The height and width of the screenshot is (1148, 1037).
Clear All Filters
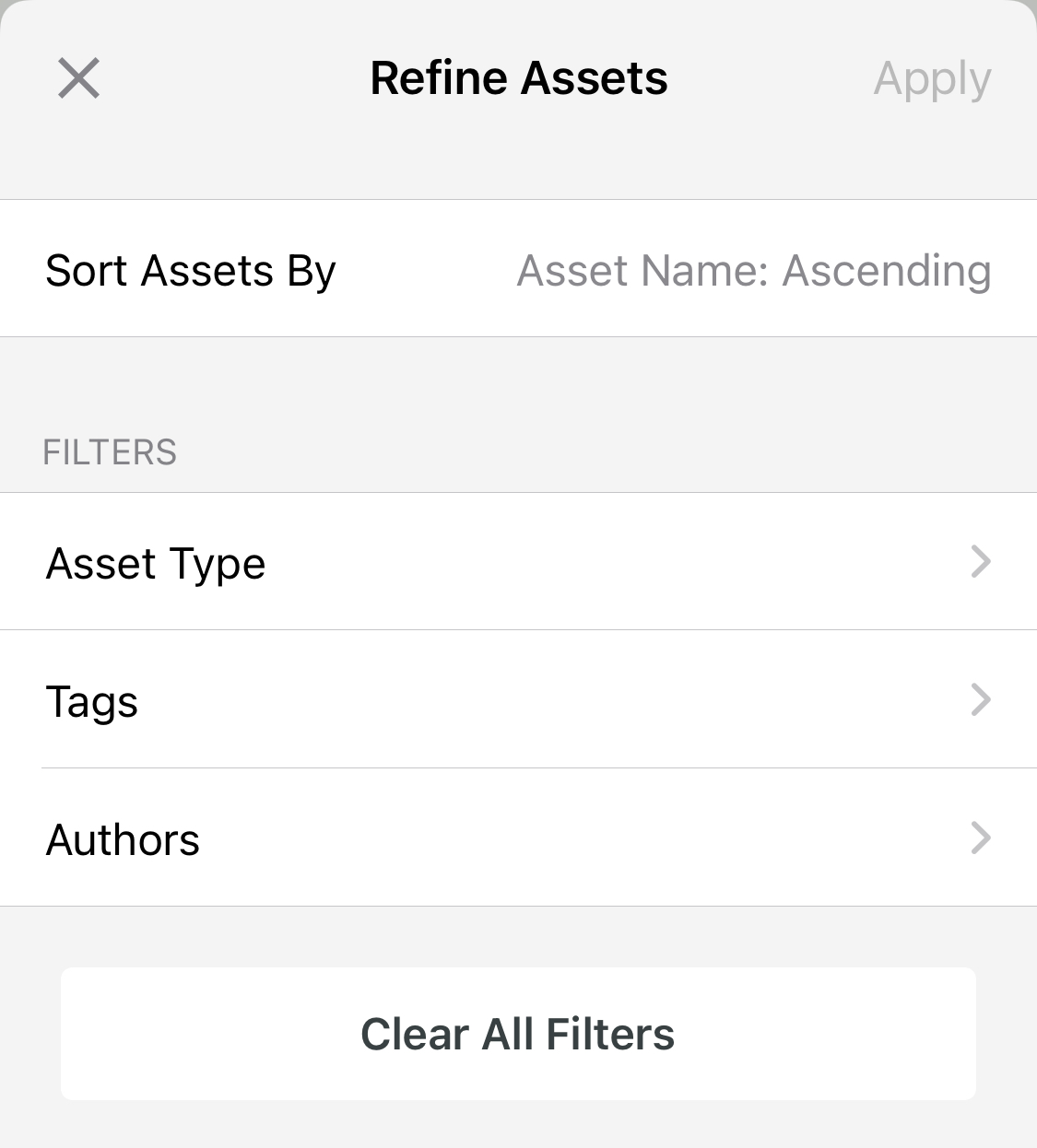pos(518,1033)
